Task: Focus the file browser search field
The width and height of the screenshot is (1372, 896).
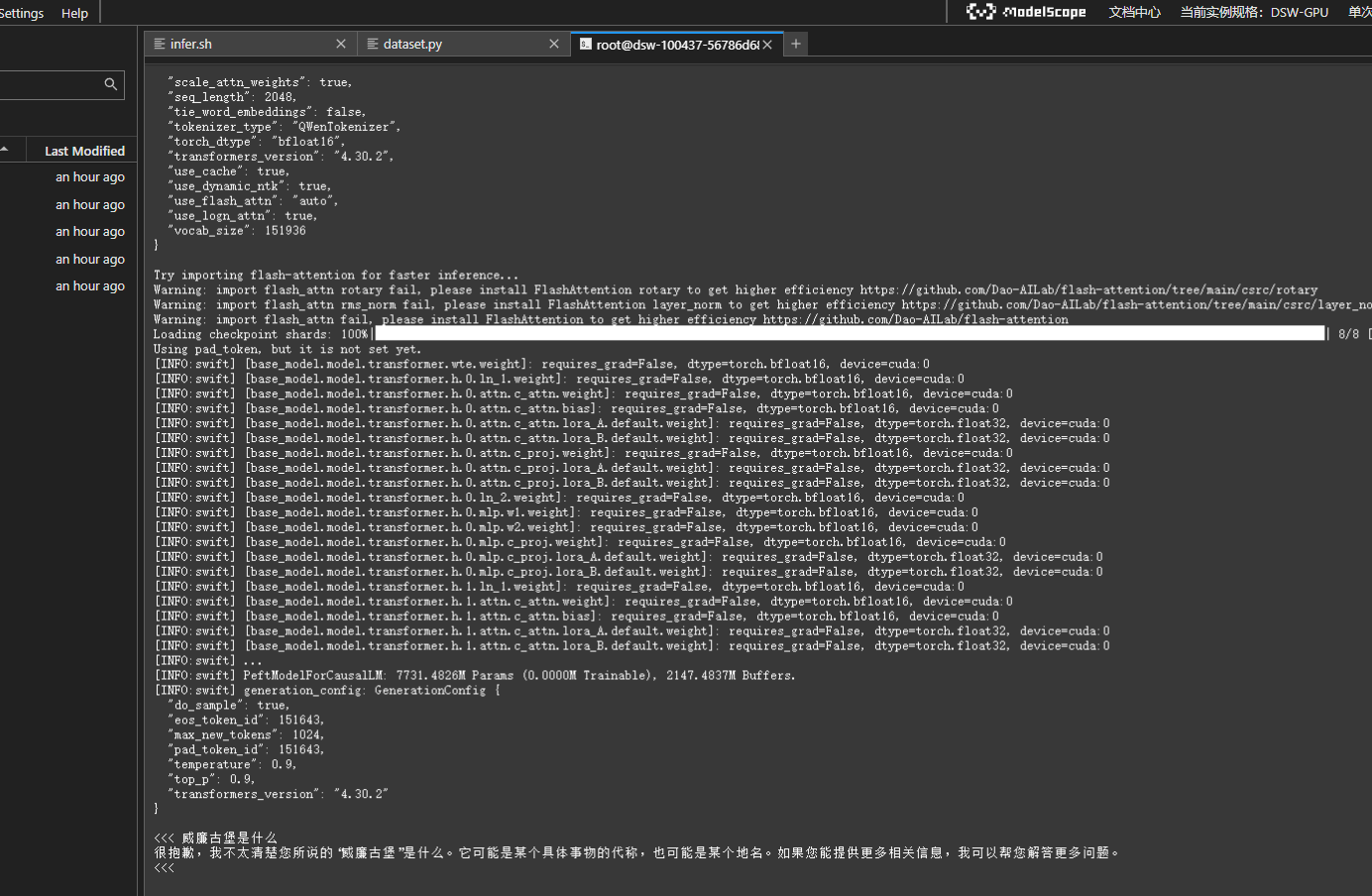Action: tap(61, 84)
